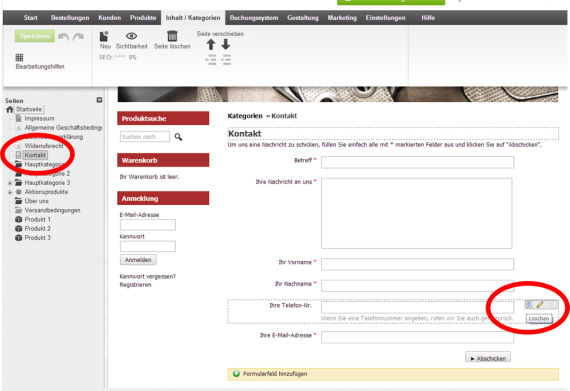This screenshot has width=570, height=391.
Task: Click the Seite löschen trash icon
Action: click(x=172, y=36)
